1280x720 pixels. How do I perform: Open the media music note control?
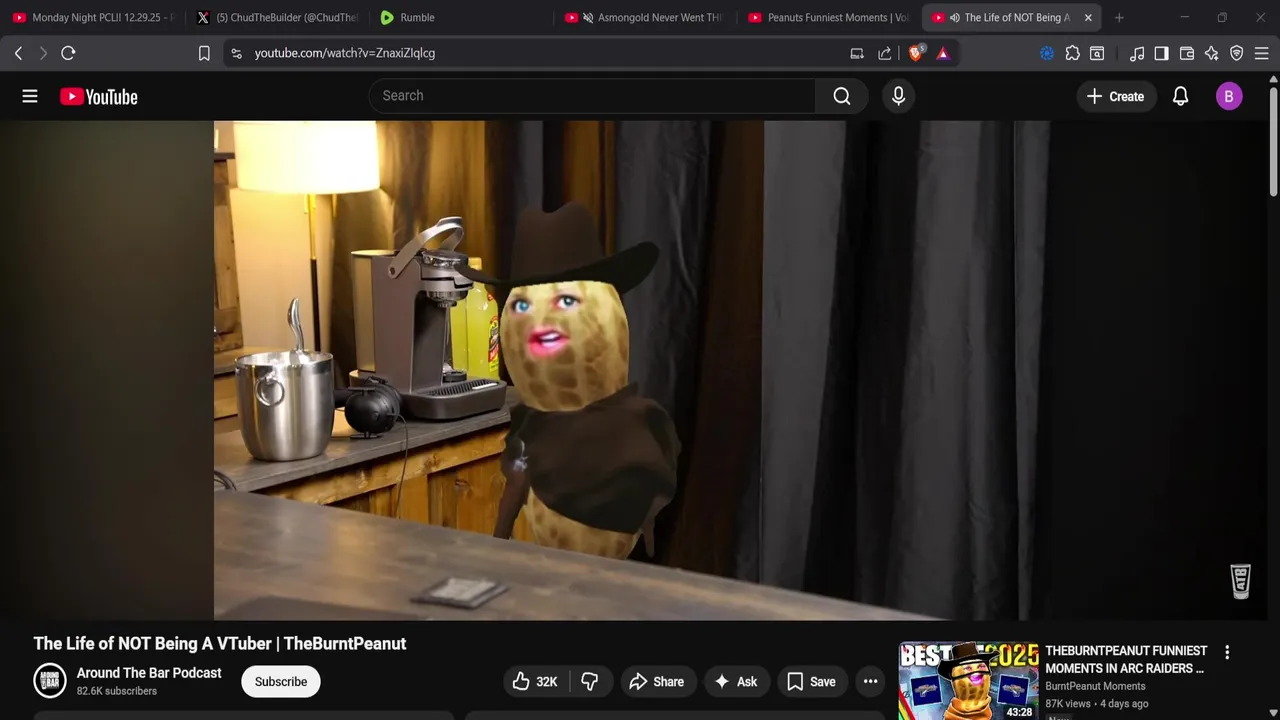coord(1137,53)
